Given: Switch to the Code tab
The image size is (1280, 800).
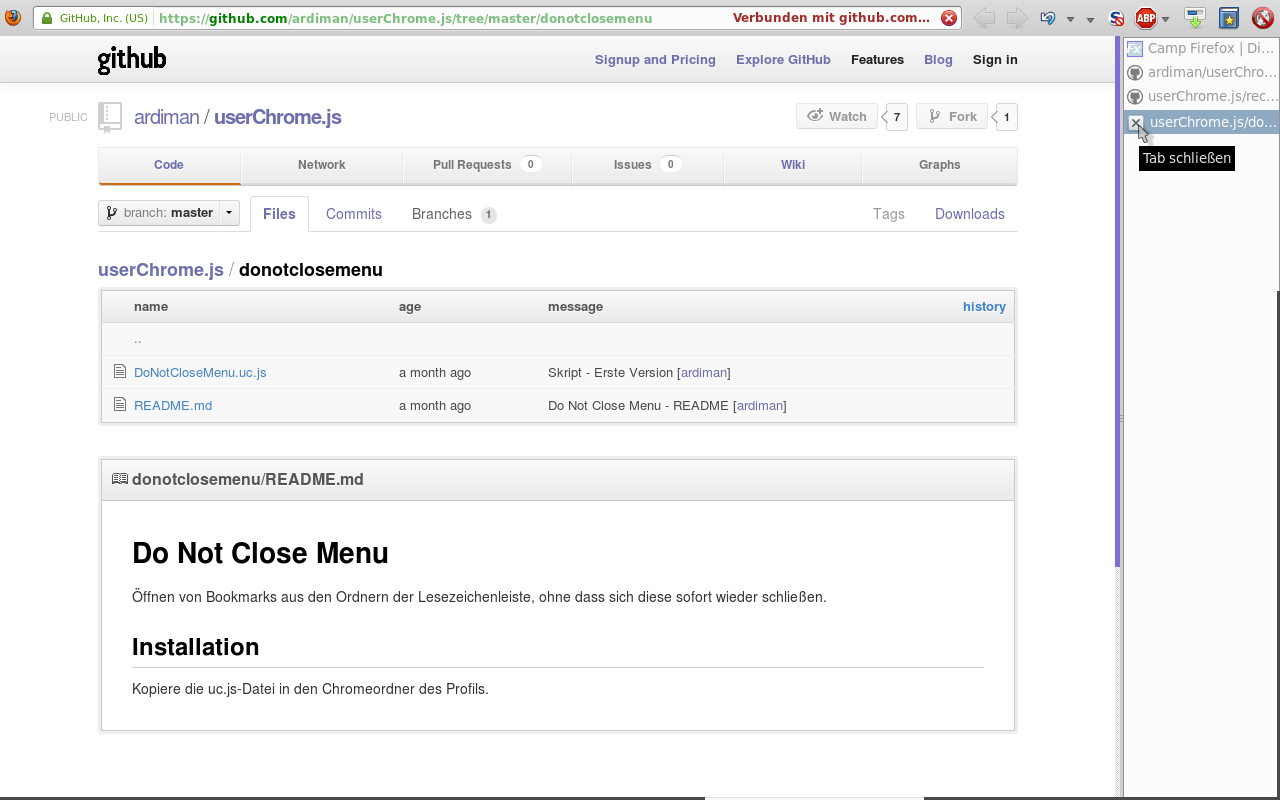Looking at the screenshot, I should 169,165.
